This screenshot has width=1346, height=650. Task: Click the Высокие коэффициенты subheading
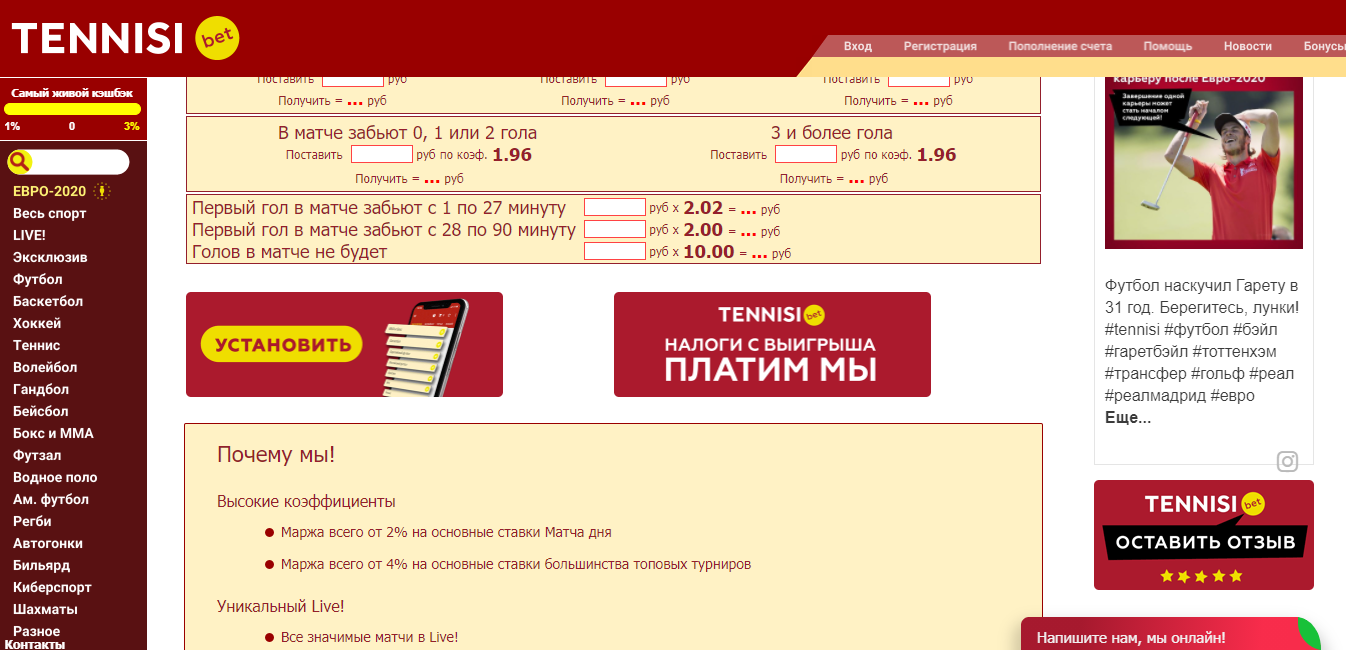306,501
